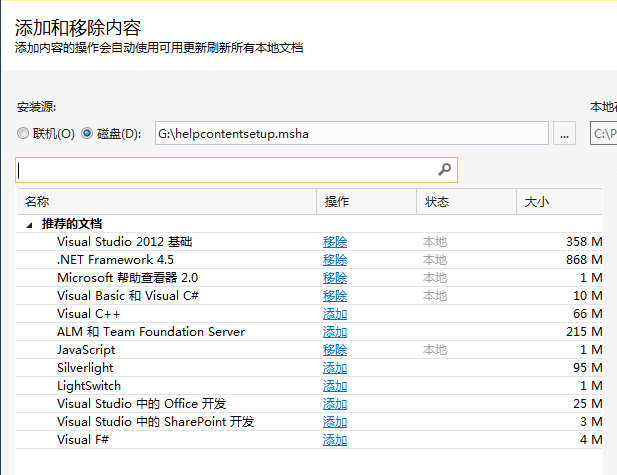
Task: Click 添加 for Silverlight
Action: [x=335, y=368]
